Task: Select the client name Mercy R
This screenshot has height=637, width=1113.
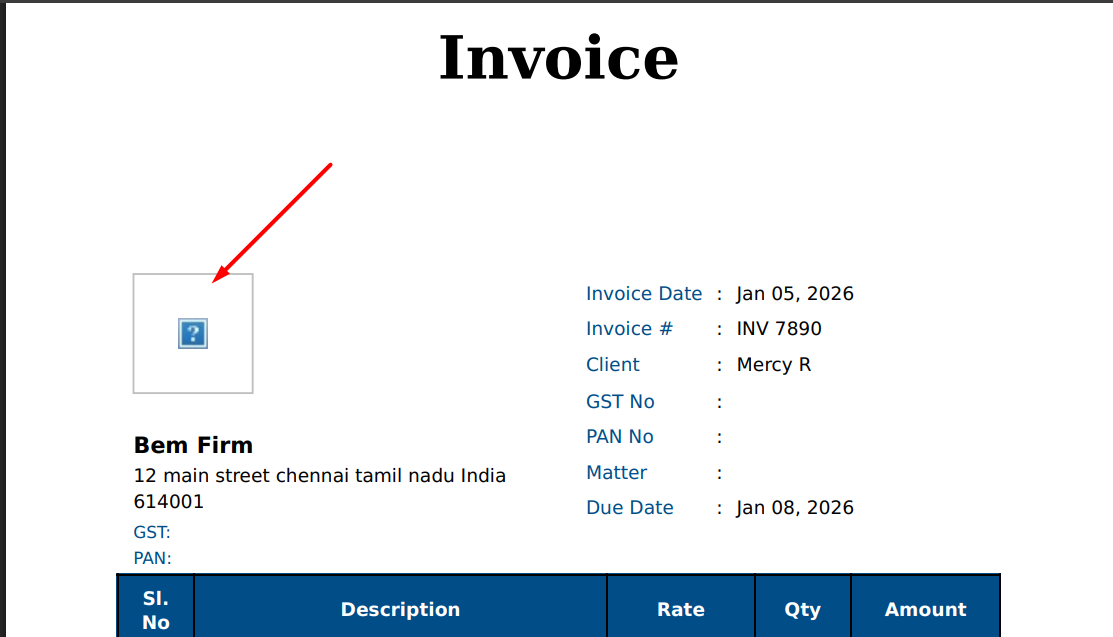Action: point(774,365)
